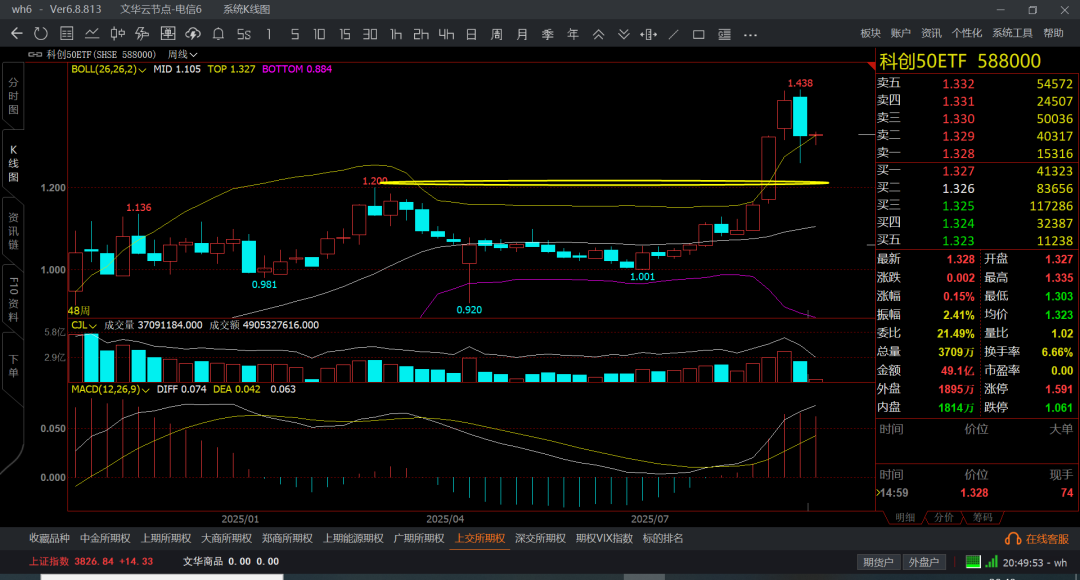Switch to the 1h period
The height and width of the screenshot is (580, 1080).
pyautogui.click(x=395, y=34)
